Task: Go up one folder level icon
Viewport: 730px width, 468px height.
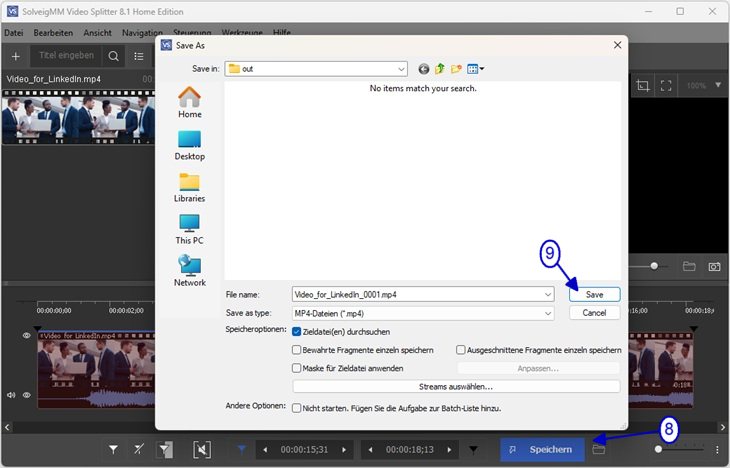Action: click(x=439, y=69)
